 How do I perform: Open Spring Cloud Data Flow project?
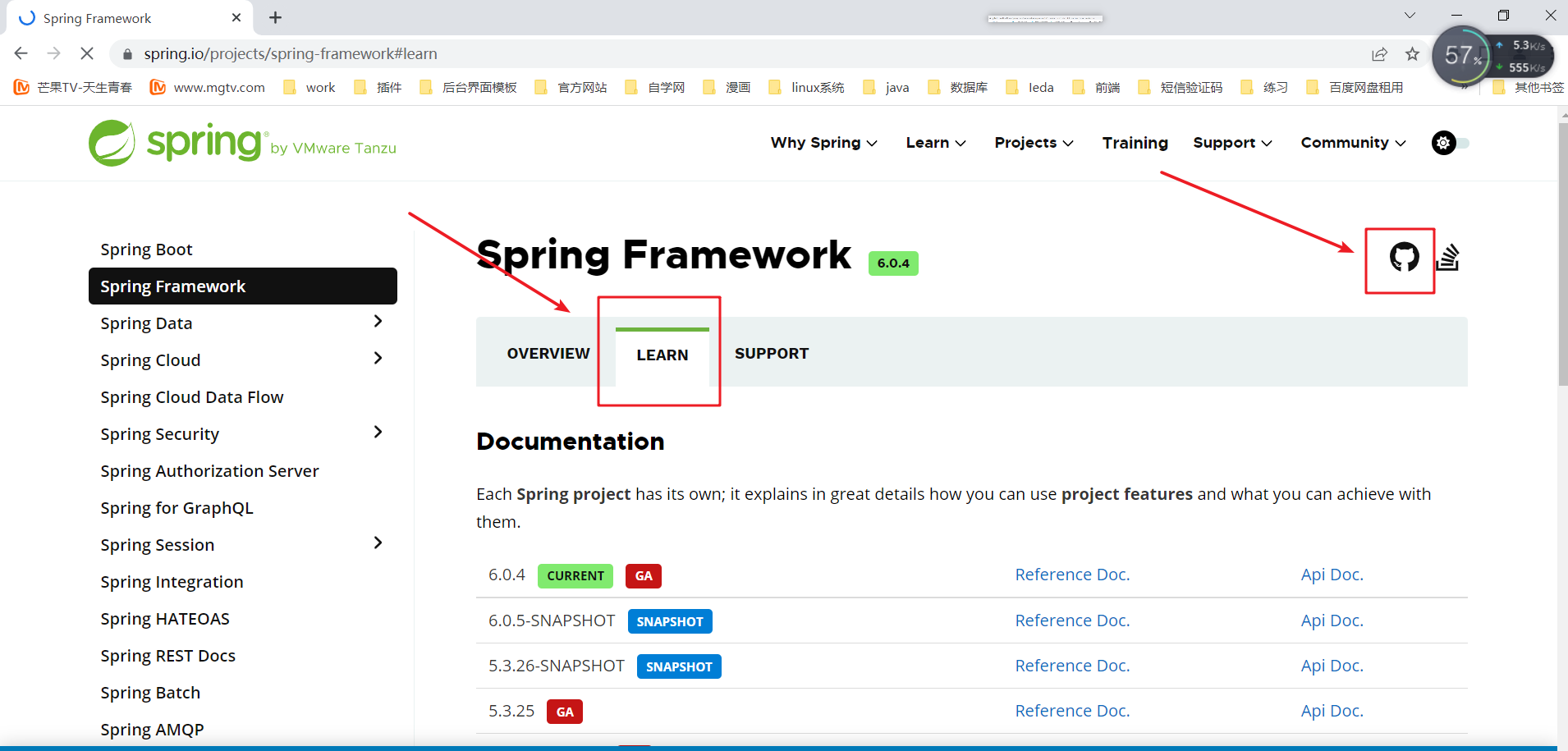click(192, 397)
